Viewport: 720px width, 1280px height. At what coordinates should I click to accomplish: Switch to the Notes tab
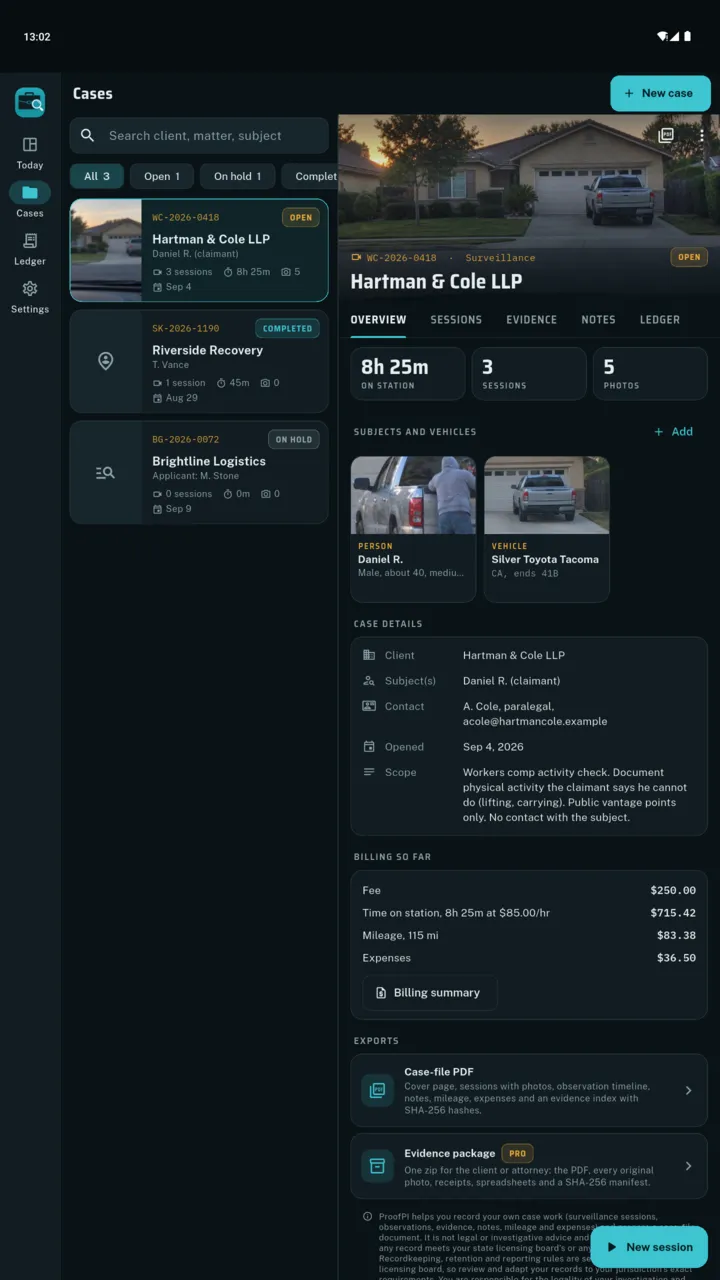coord(598,320)
